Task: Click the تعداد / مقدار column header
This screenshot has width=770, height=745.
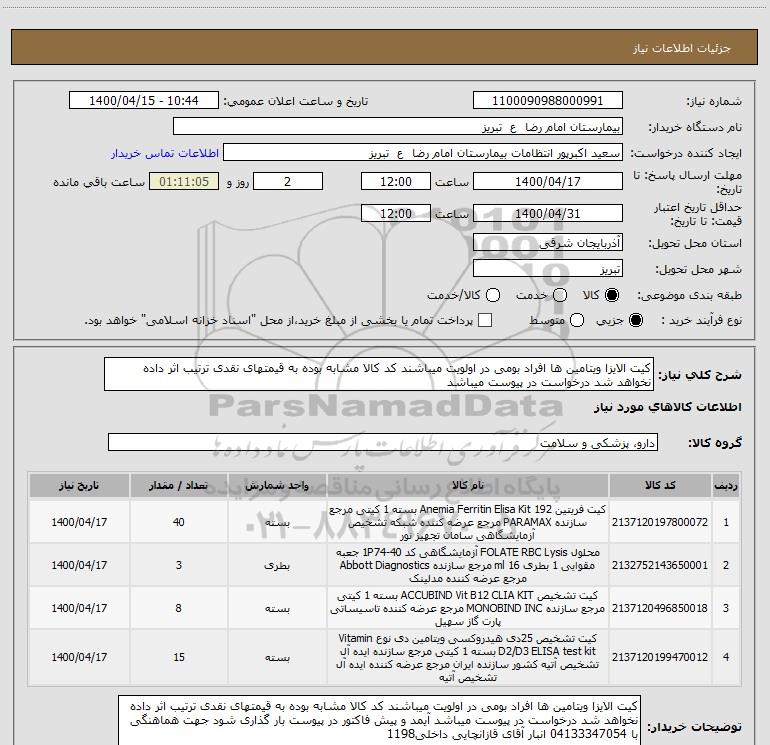Action: (178, 486)
